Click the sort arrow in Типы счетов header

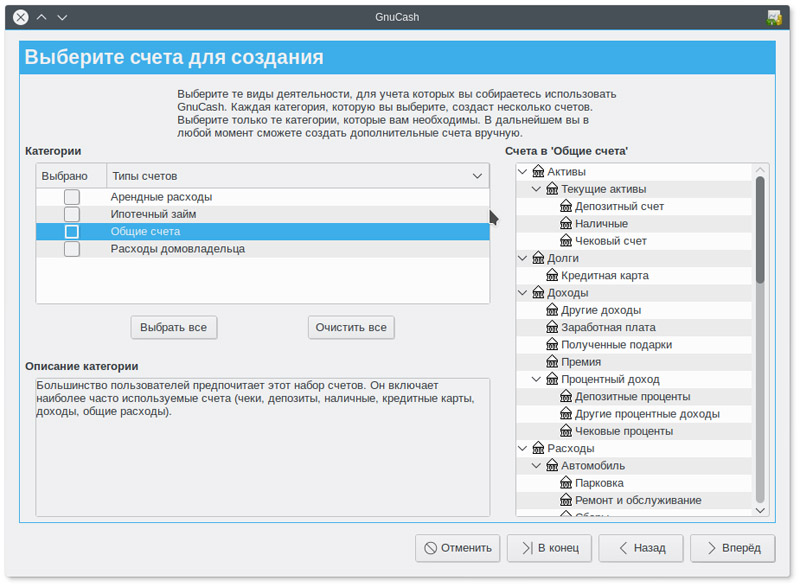pos(477,176)
